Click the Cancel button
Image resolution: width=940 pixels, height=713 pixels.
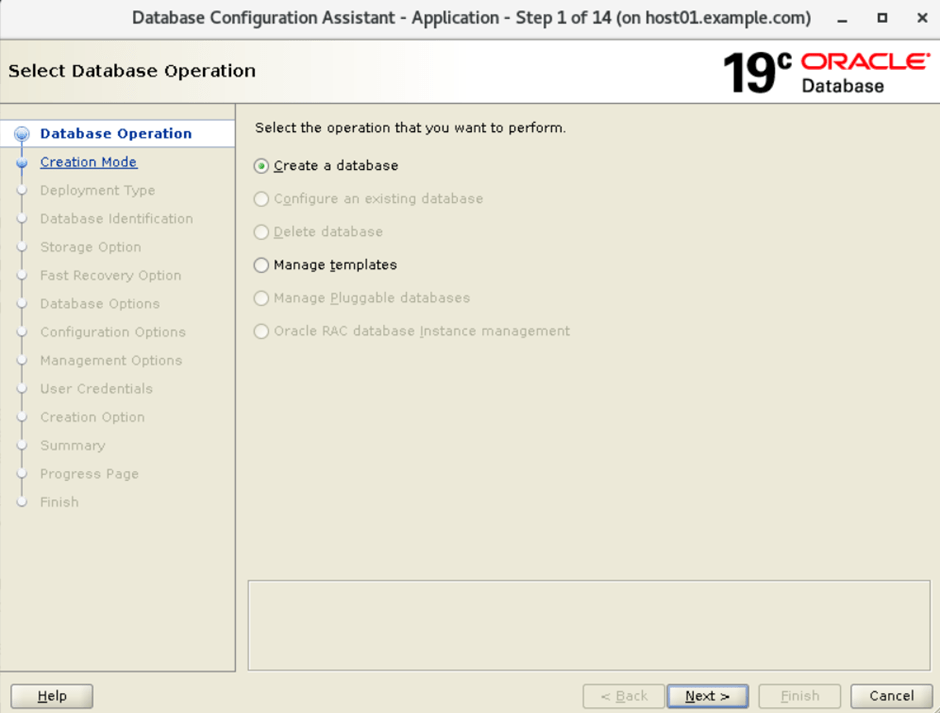(891, 696)
